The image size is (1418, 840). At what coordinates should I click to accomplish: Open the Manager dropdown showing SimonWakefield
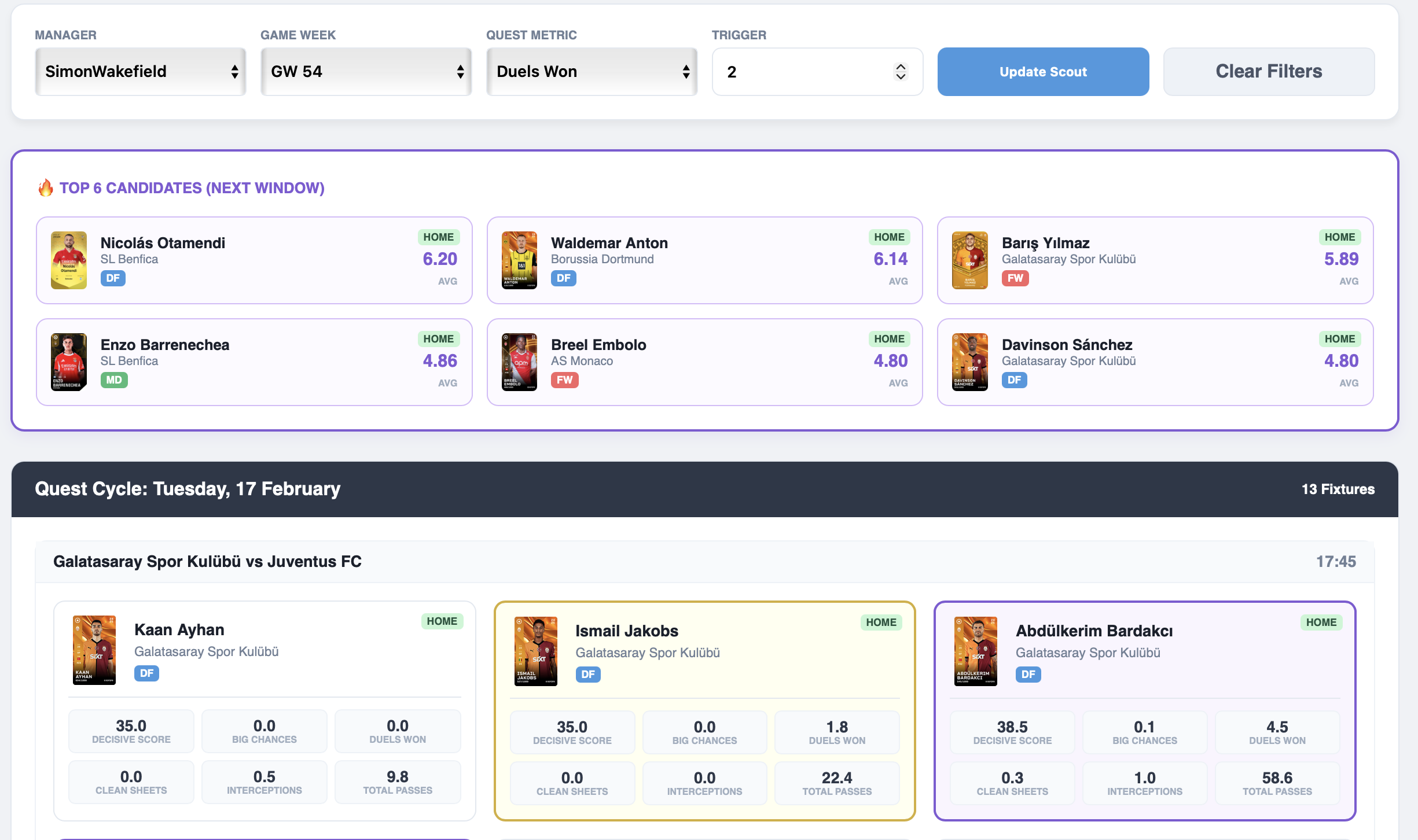coord(141,72)
